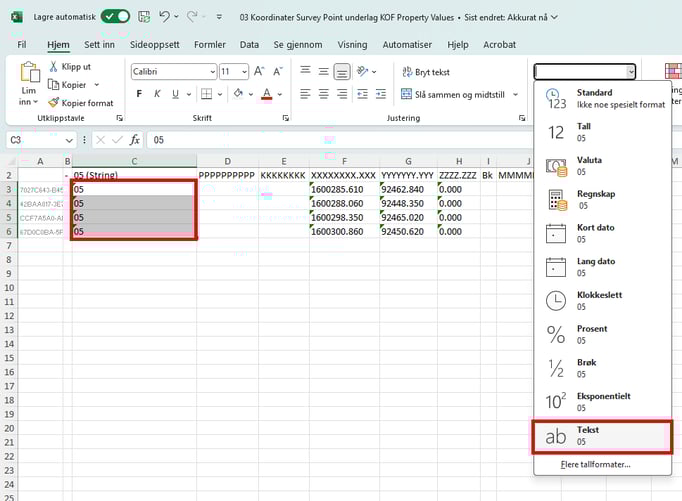This screenshot has width=682, height=501.
Task: Expand underline style dropdown arrow
Action: [189, 94]
